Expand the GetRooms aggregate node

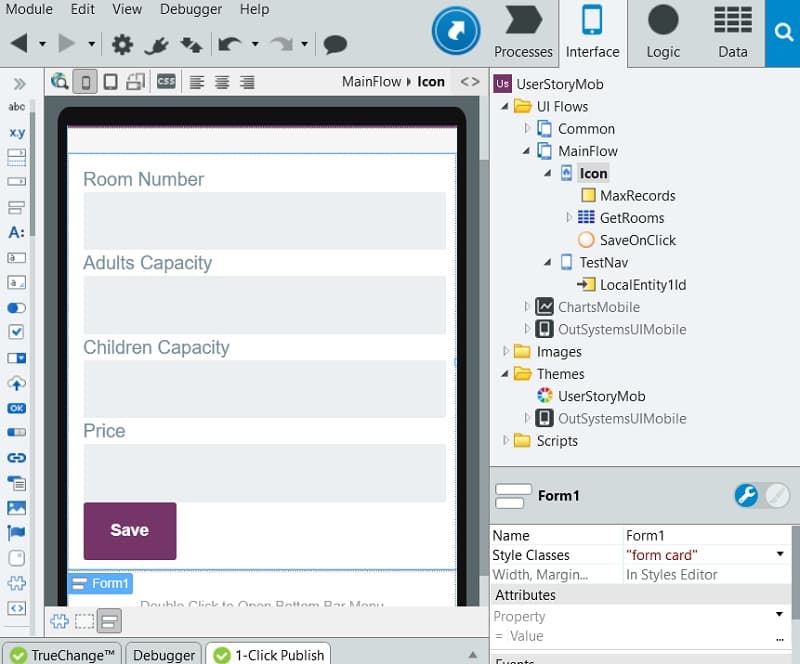(x=569, y=218)
